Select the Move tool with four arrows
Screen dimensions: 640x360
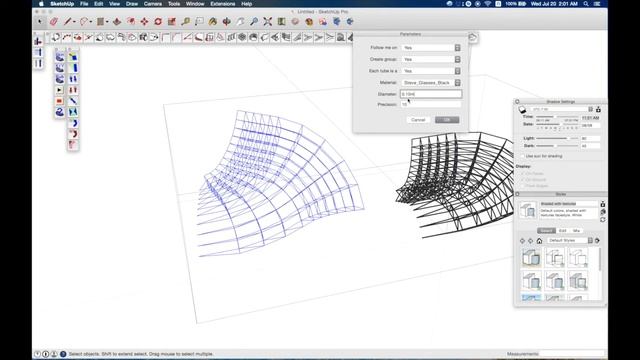click(x=144, y=21)
